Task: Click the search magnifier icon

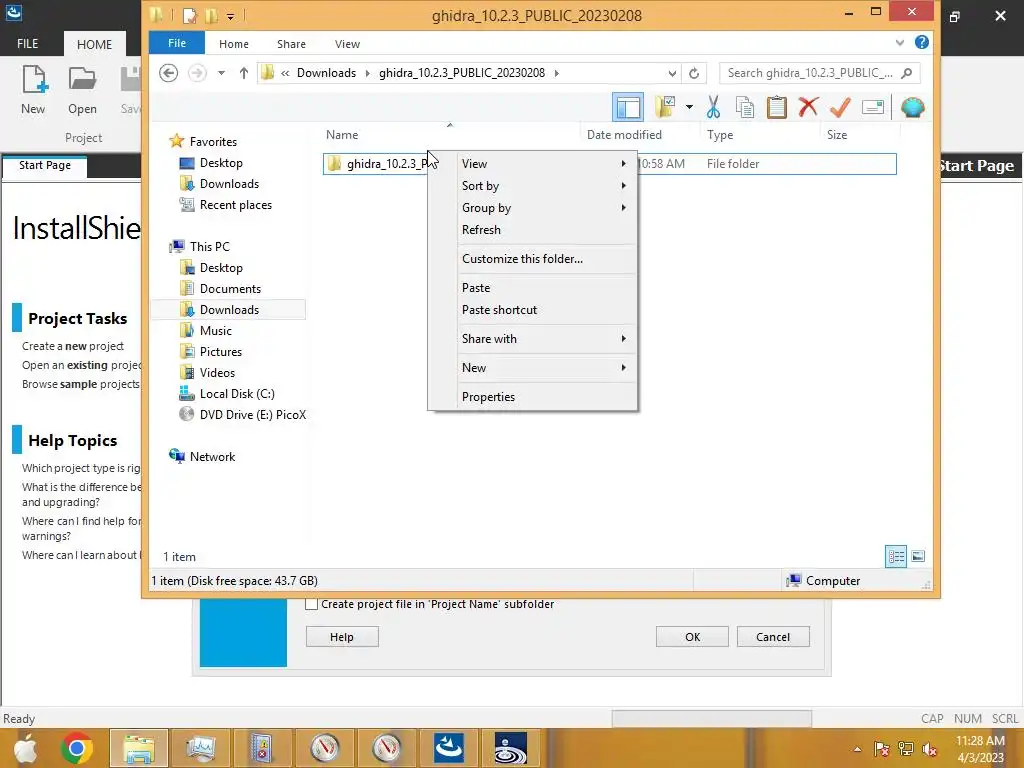Action: pyautogui.click(x=906, y=73)
